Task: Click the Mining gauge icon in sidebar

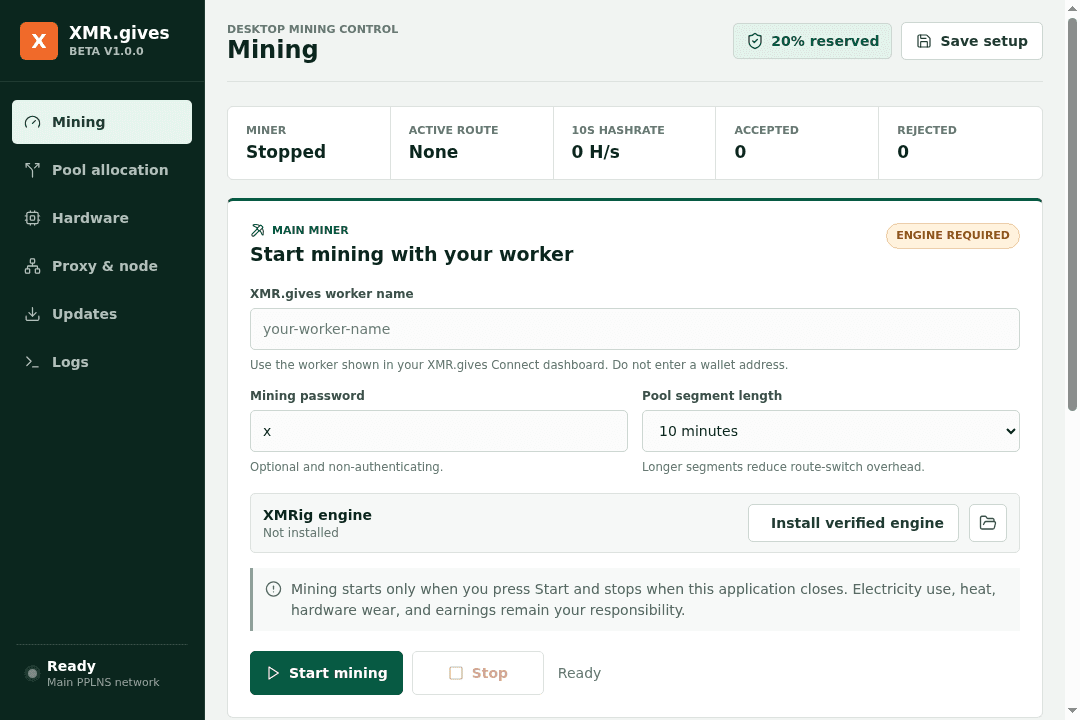Action: (x=32, y=122)
